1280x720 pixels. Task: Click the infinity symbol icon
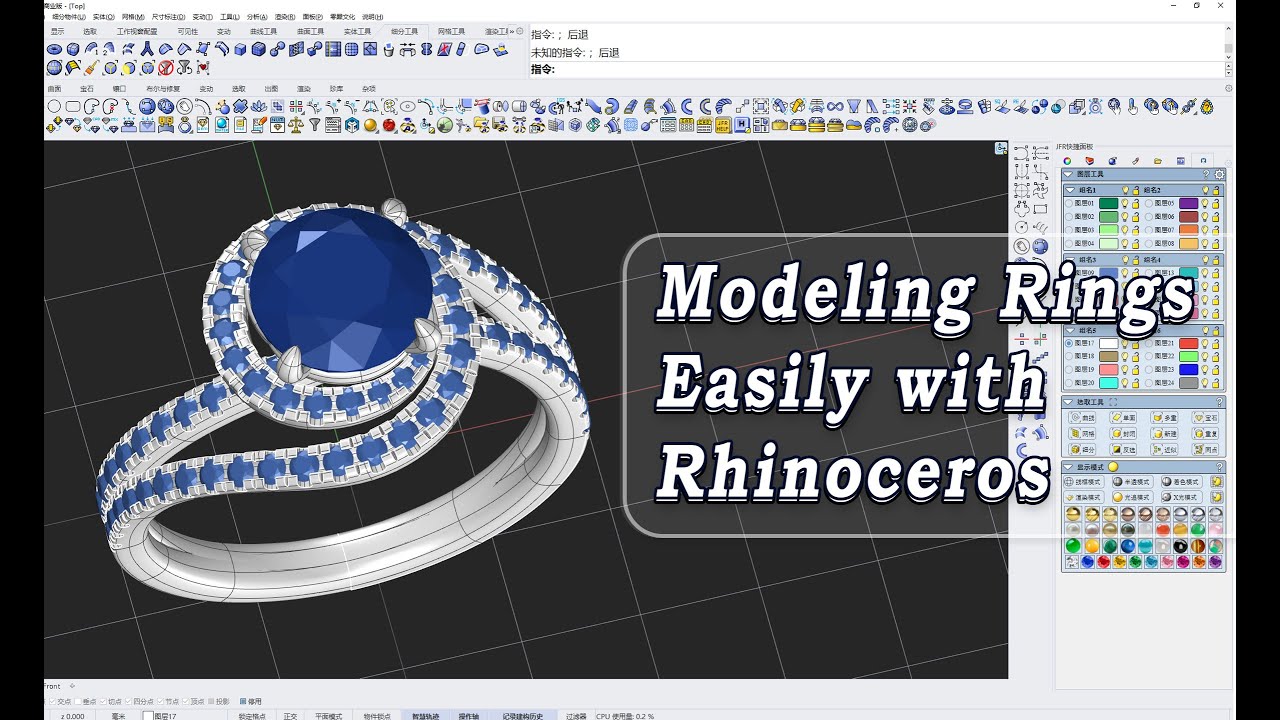click(835, 105)
